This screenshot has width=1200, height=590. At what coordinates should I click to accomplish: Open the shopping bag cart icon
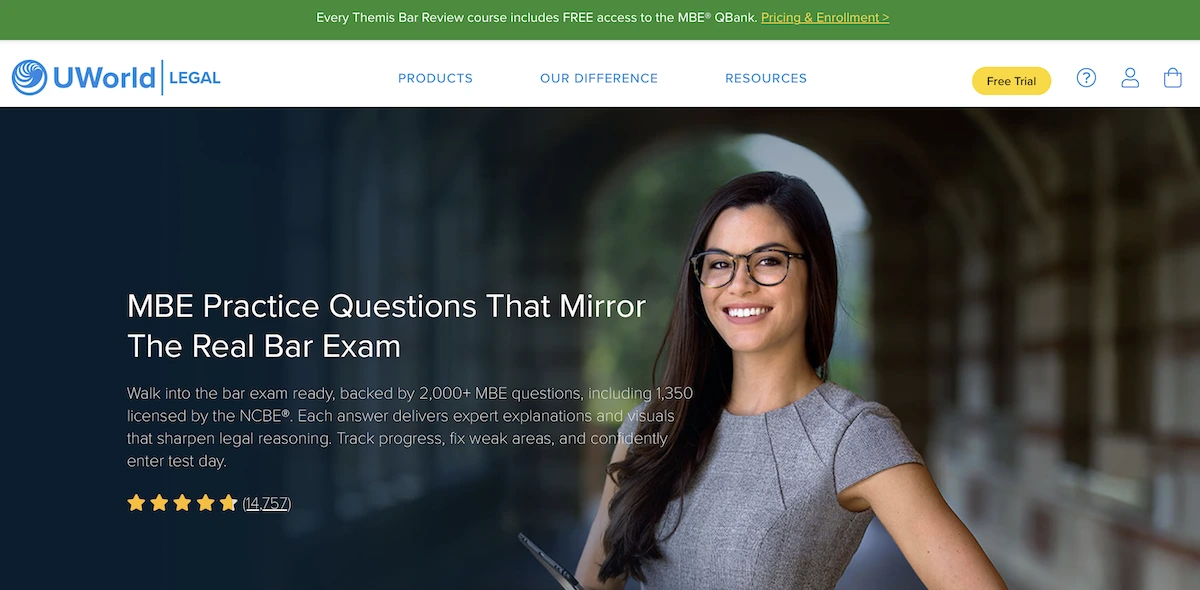point(1173,78)
